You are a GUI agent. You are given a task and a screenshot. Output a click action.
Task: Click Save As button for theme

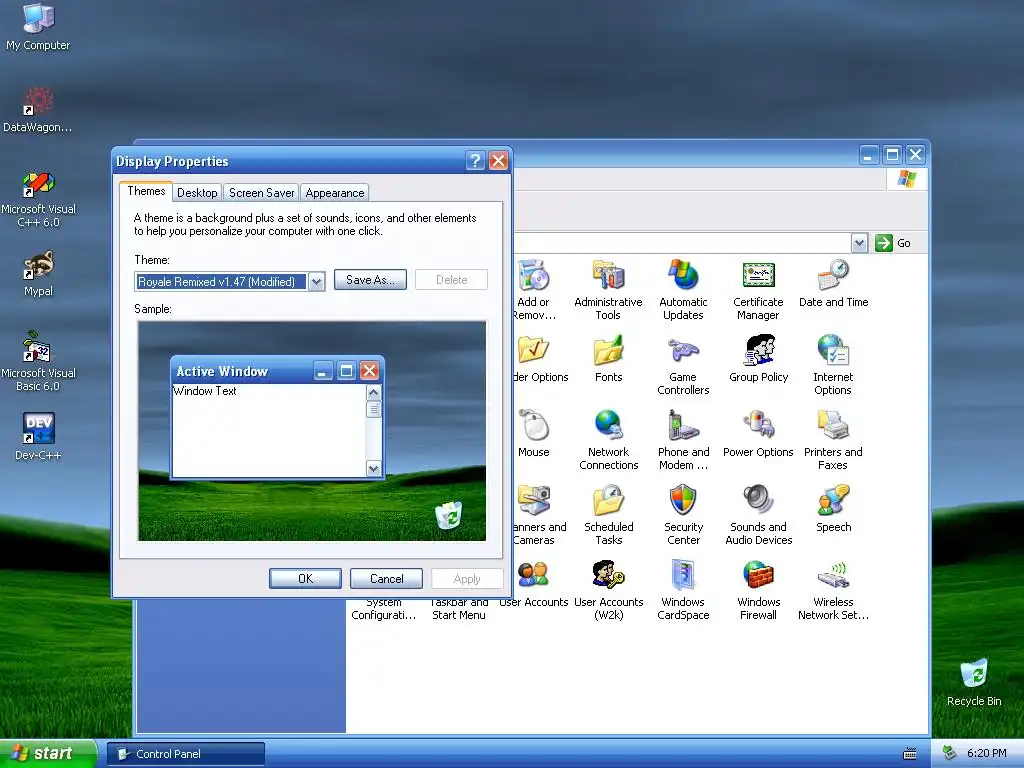[370, 280]
